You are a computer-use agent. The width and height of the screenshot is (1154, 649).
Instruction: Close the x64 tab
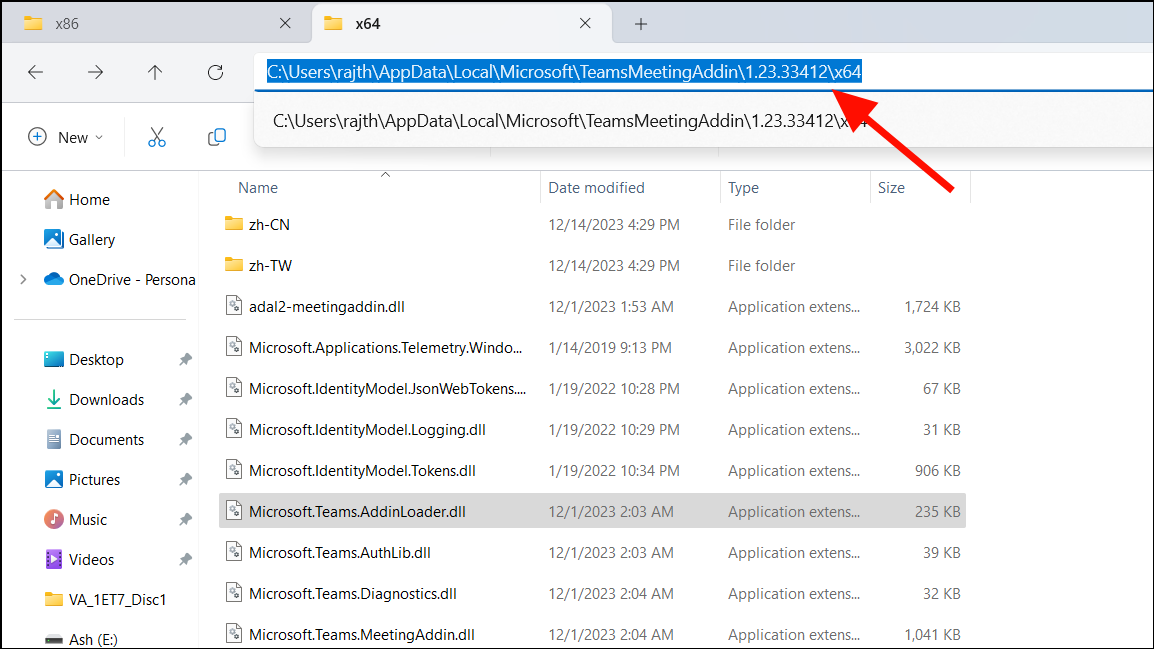585,24
